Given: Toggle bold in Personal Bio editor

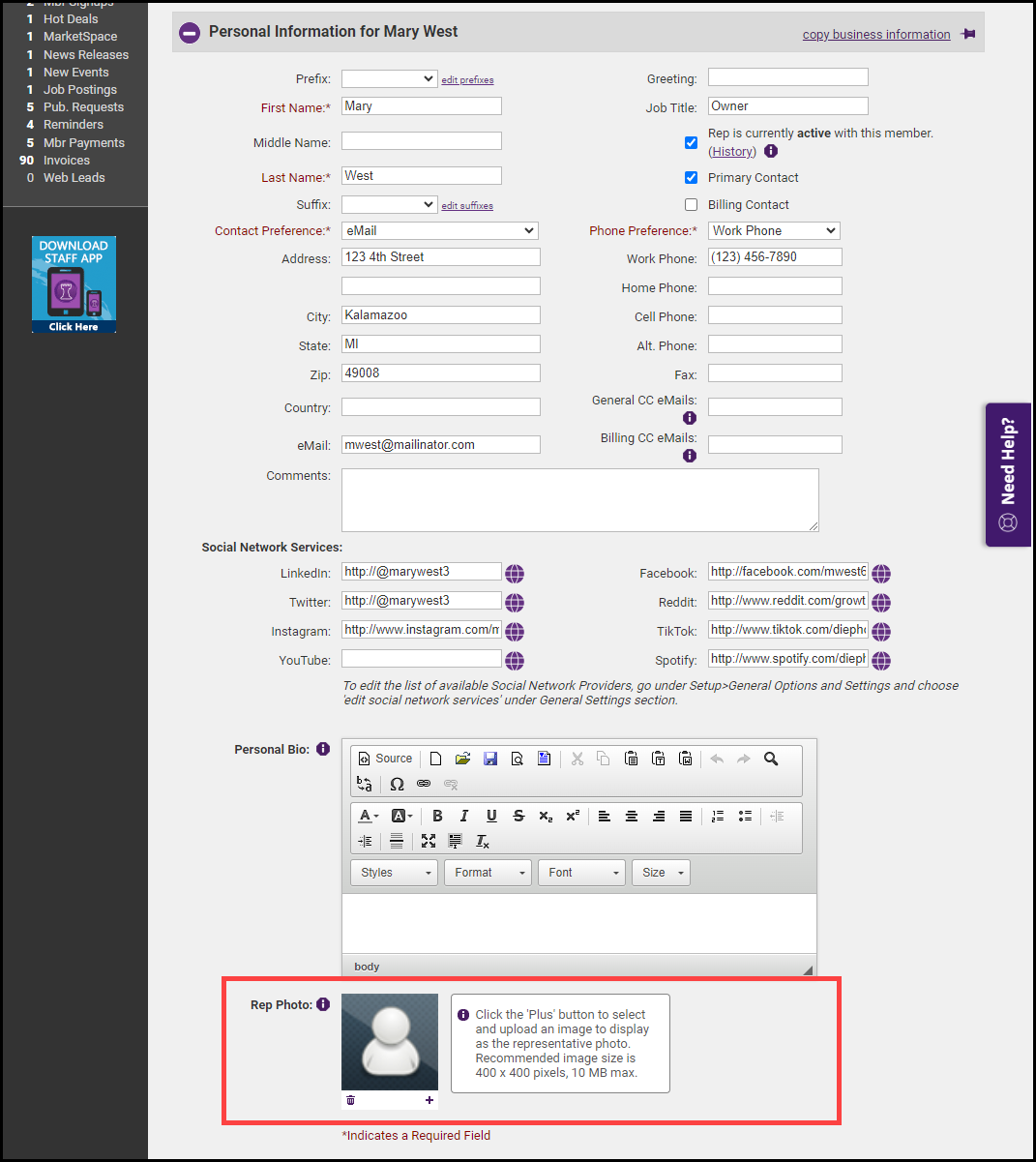Looking at the screenshot, I should click(437, 816).
